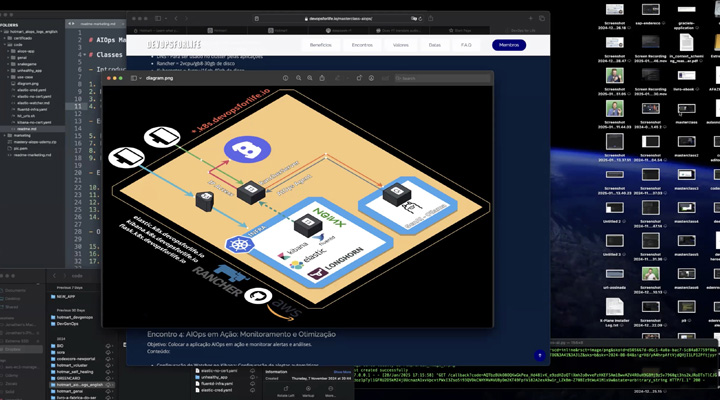Zoom in on diagram.png in Preview
This screenshot has height=400, width=720.
(x=310, y=78)
